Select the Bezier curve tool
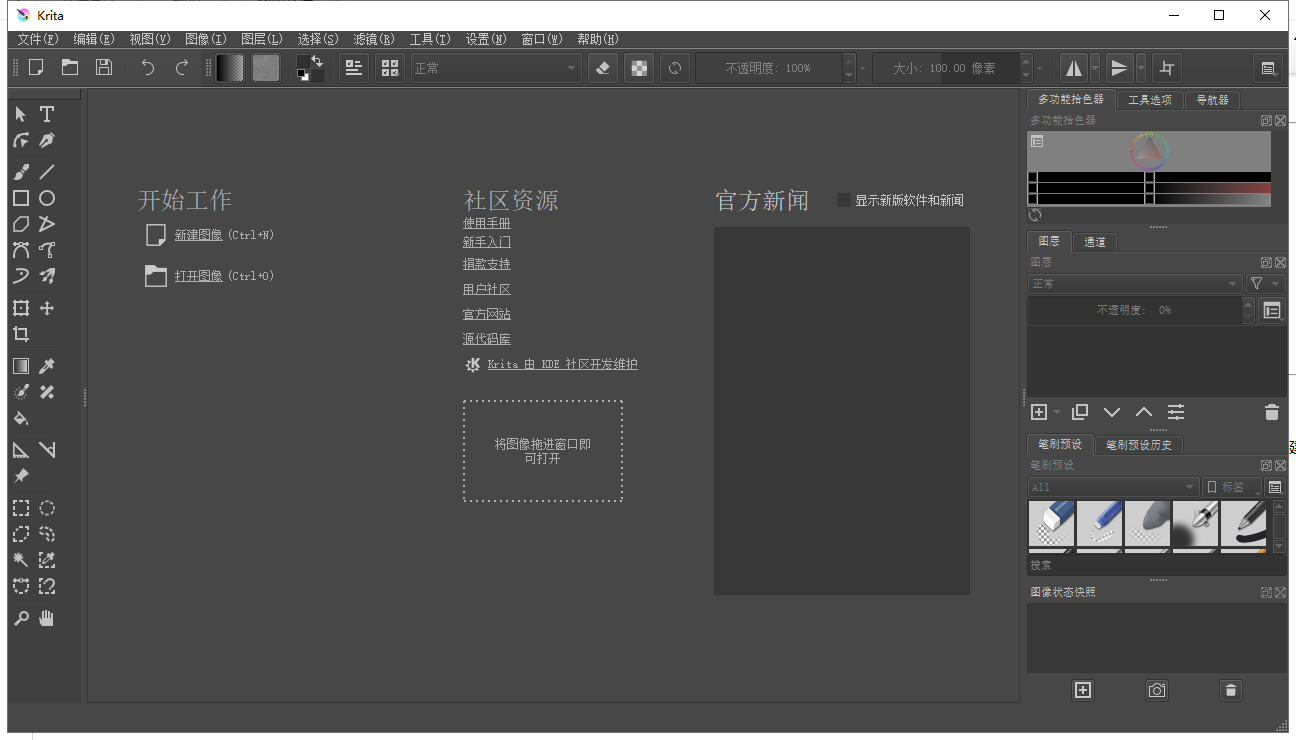This screenshot has width=1296, height=740. [x=21, y=250]
